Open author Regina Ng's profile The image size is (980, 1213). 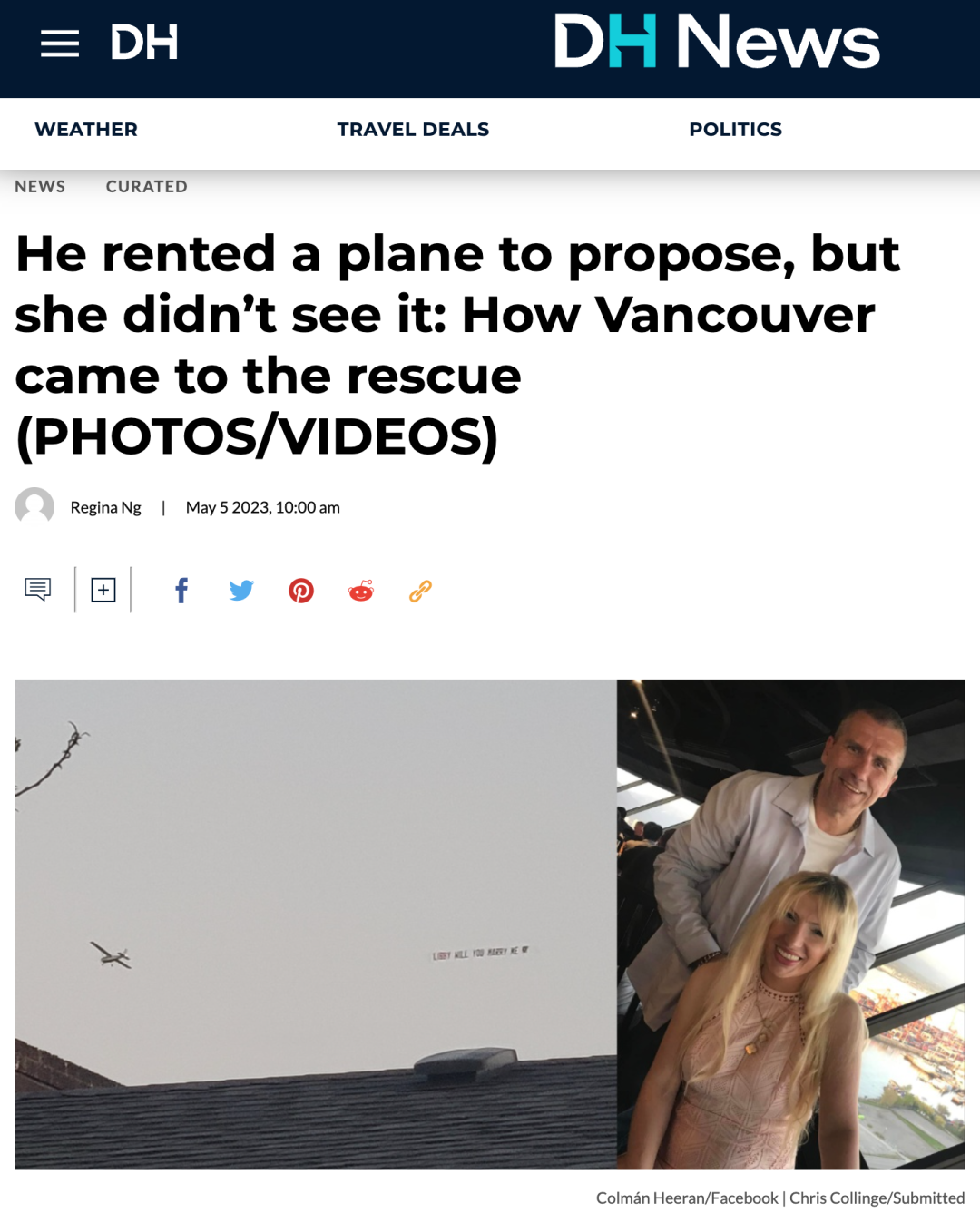coord(106,507)
